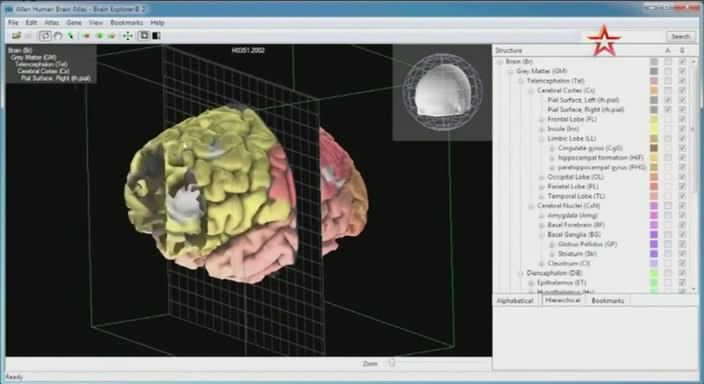The image size is (704, 384).
Task: Open the Gene menu
Action: click(x=74, y=22)
